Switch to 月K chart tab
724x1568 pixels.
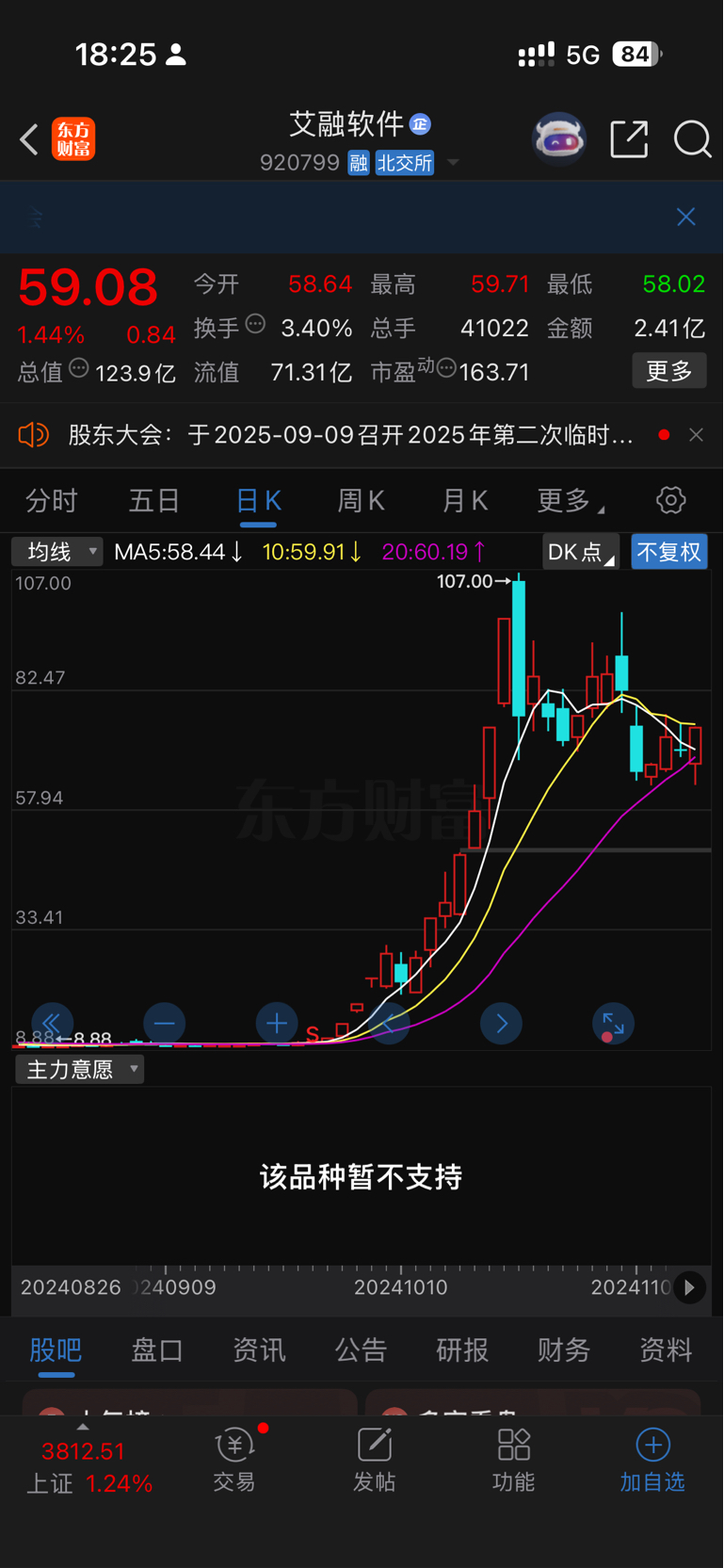point(464,500)
